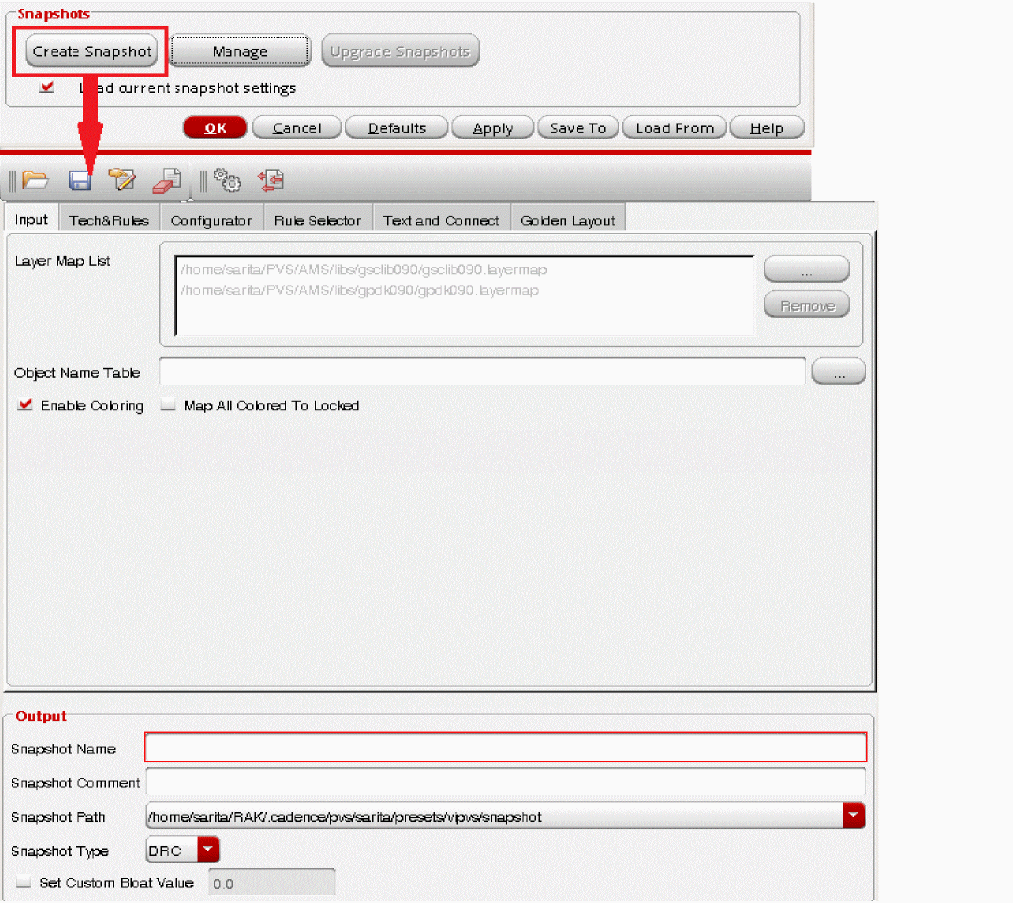1013x903 pixels.
Task: Click browse button beside Layer Map List
Action: point(806,269)
